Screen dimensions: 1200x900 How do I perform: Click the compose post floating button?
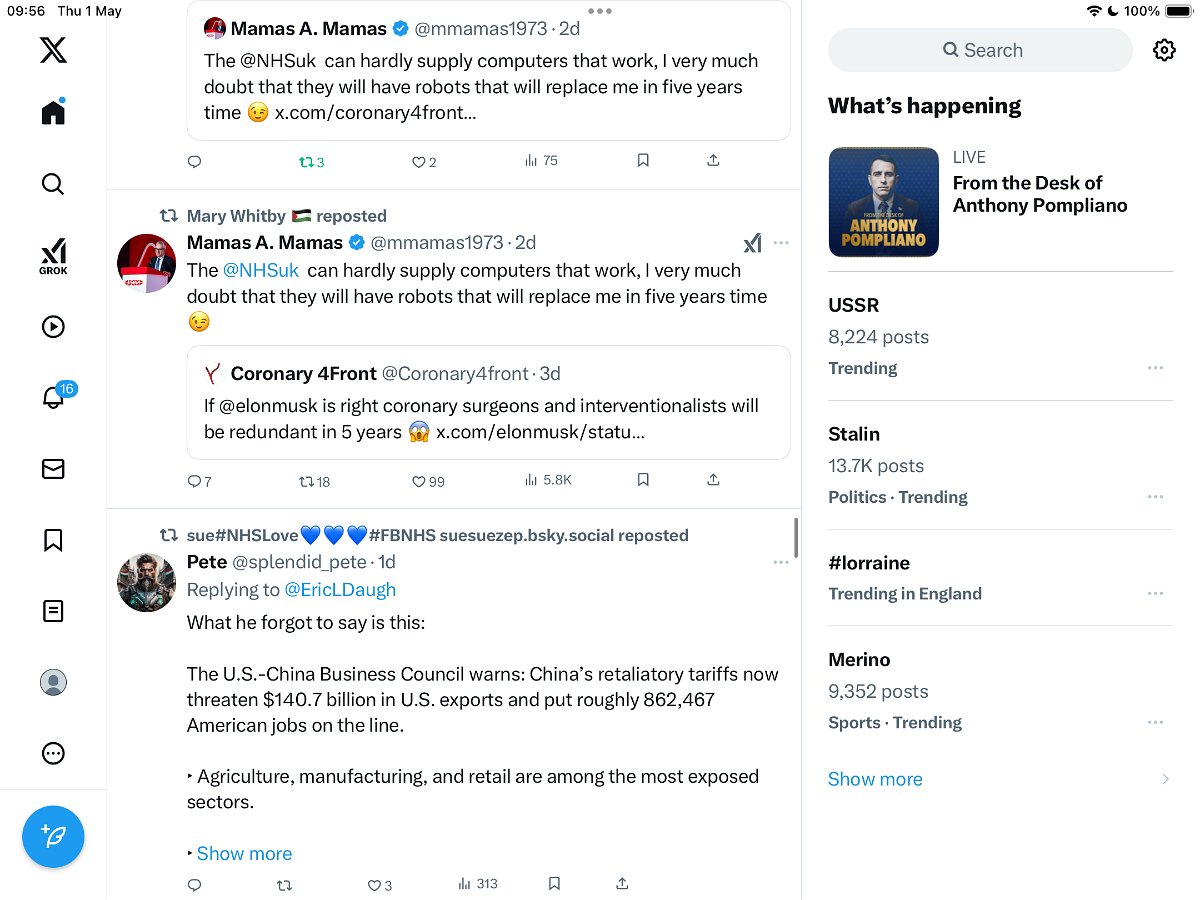(53, 836)
